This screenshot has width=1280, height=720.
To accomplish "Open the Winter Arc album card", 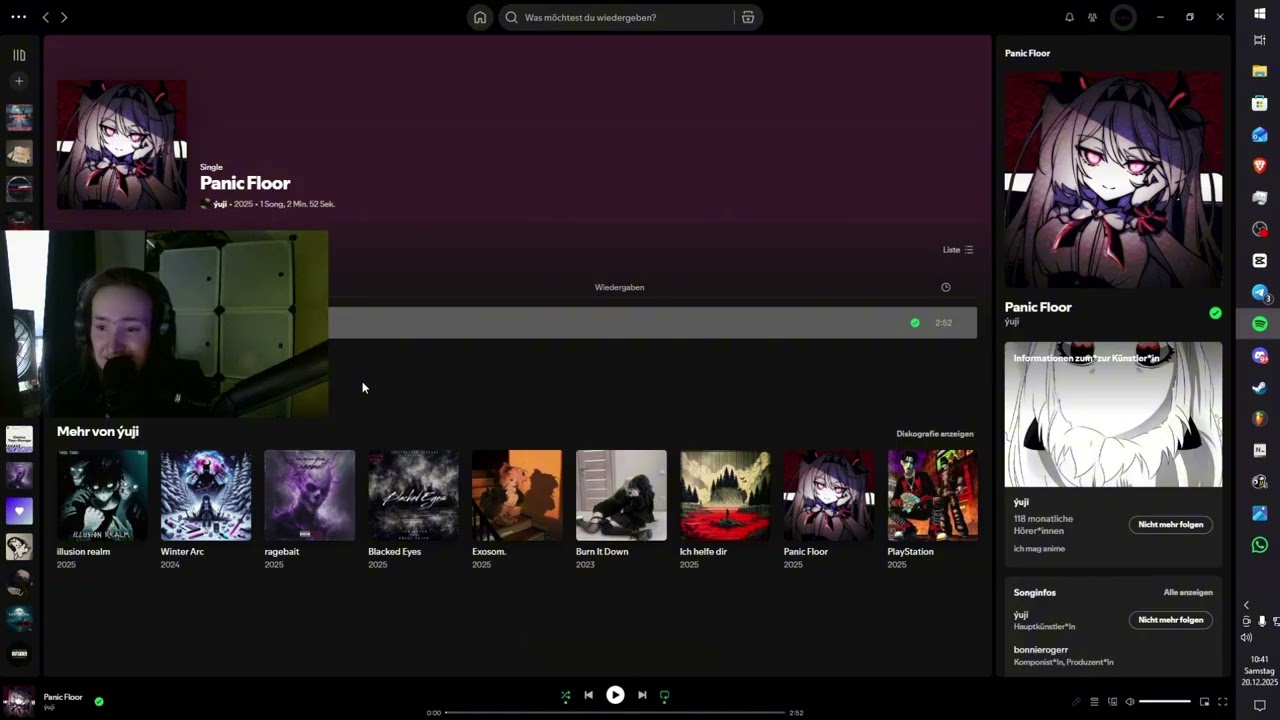I will coord(206,510).
